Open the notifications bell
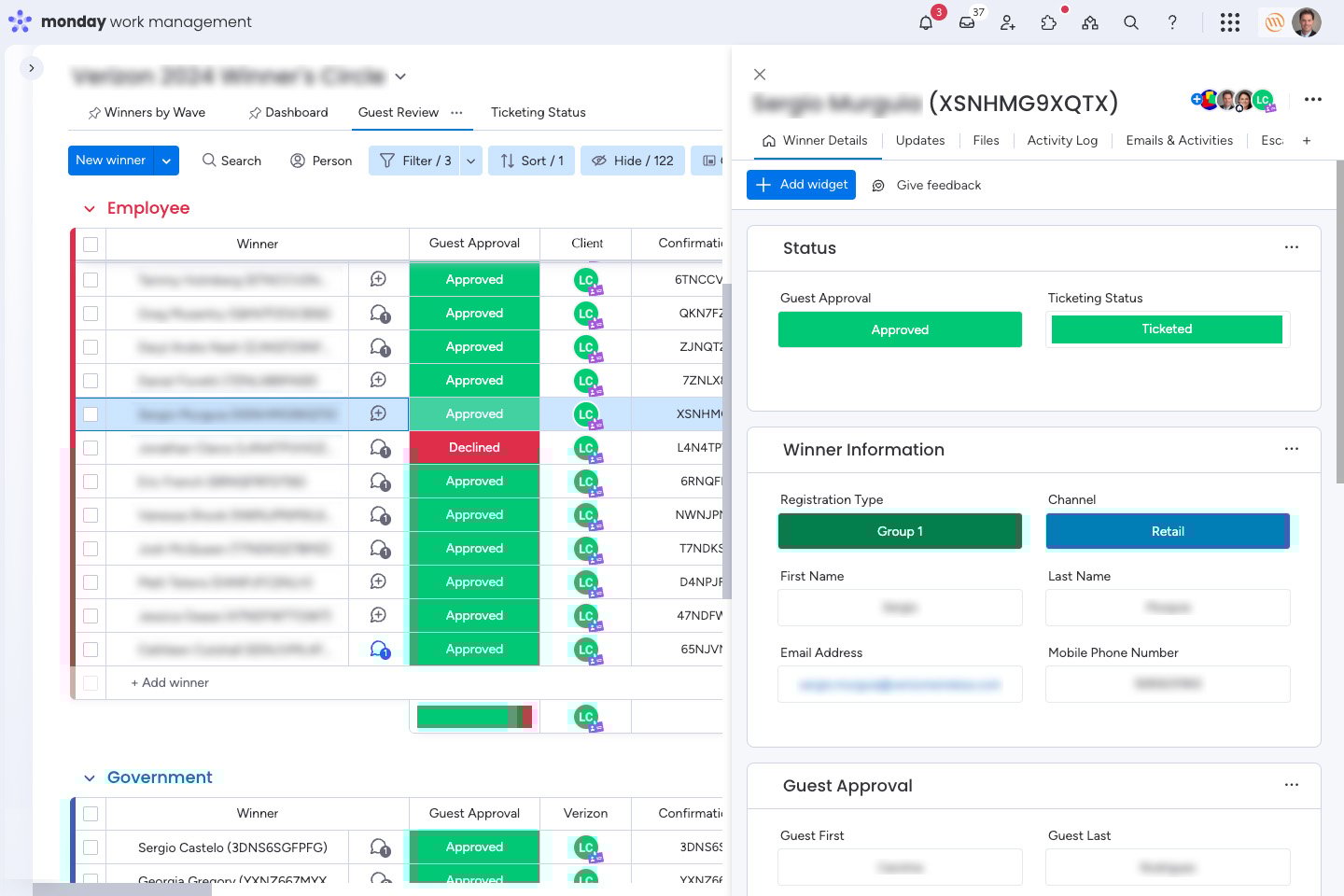The width and height of the screenshot is (1344, 896). 926,22
